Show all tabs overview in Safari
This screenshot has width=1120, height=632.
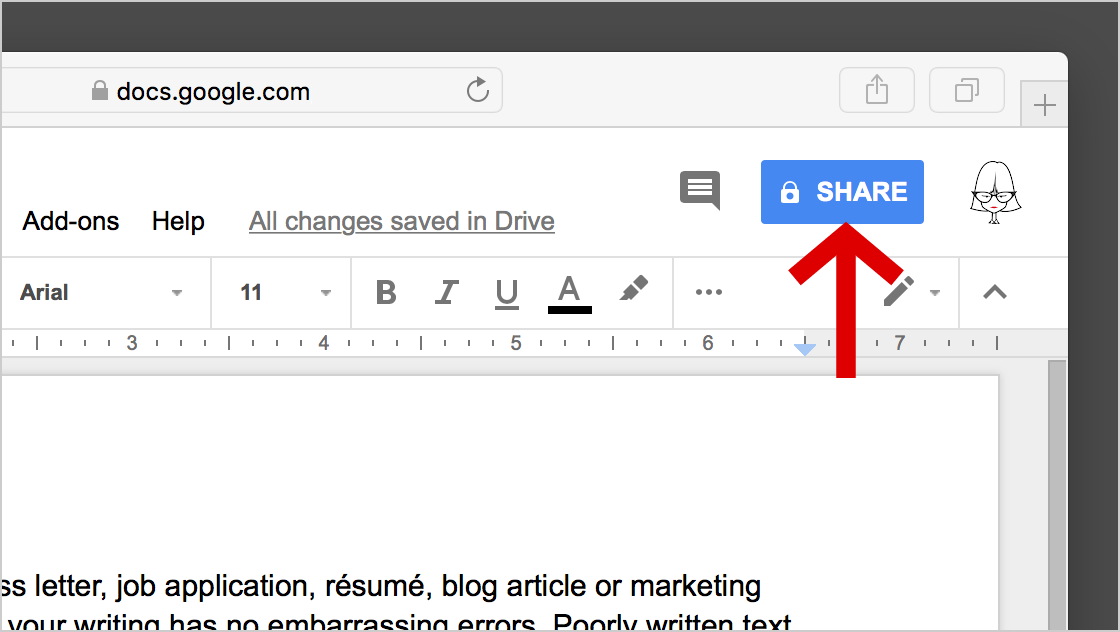(x=967, y=91)
